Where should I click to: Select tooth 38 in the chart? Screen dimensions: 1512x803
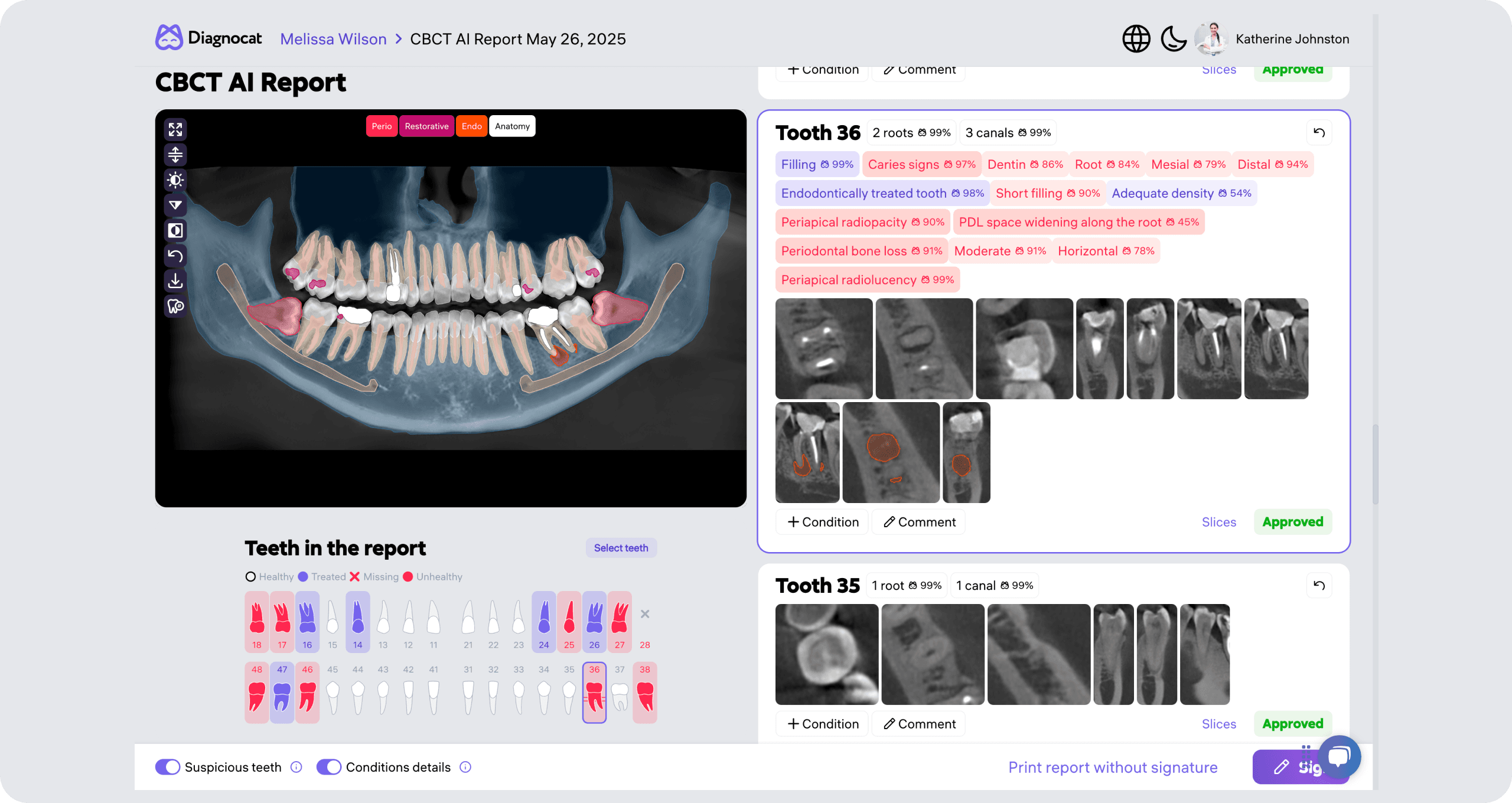point(645,693)
